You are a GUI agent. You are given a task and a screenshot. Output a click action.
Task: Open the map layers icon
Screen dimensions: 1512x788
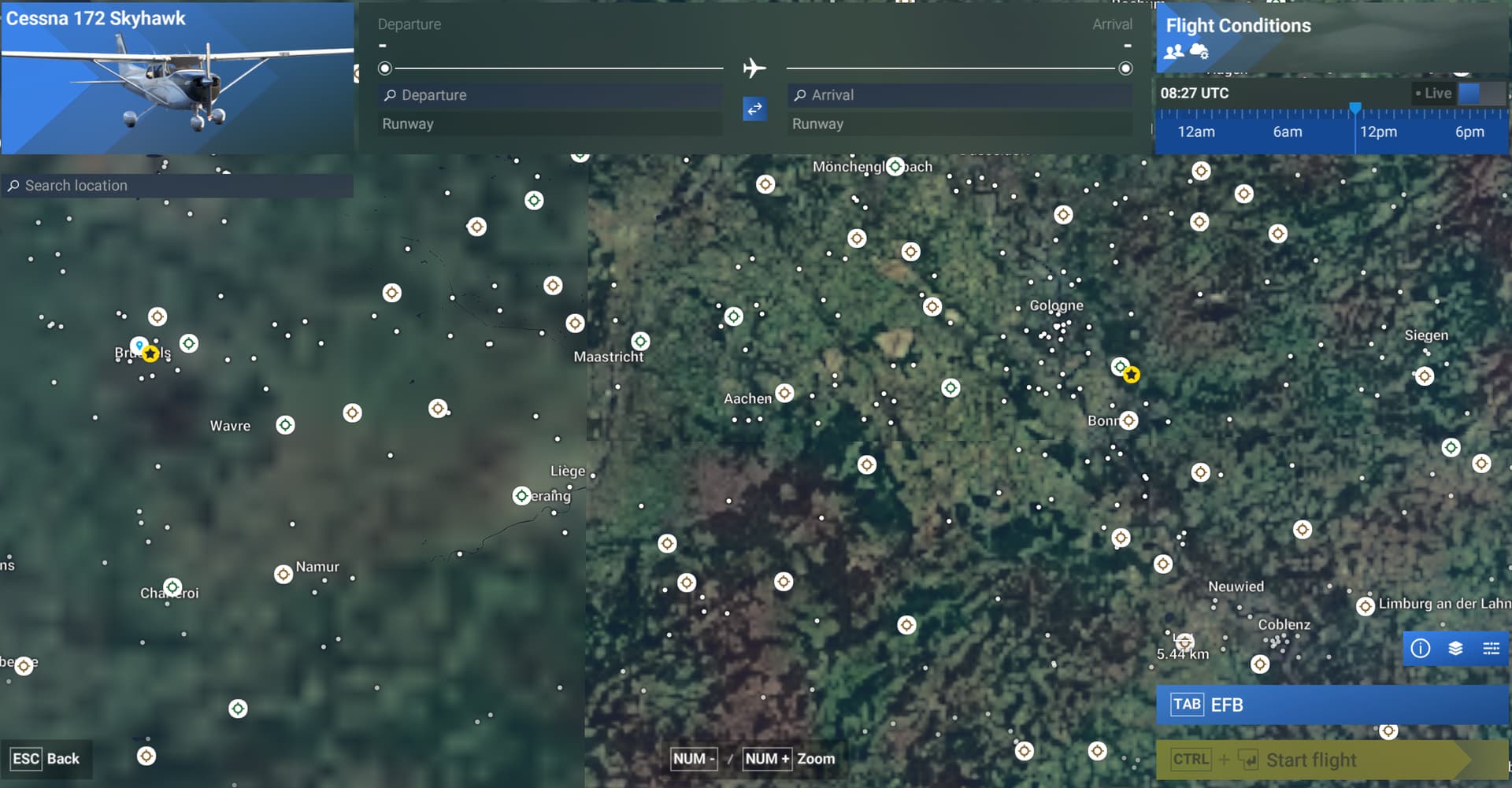click(x=1456, y=649)
